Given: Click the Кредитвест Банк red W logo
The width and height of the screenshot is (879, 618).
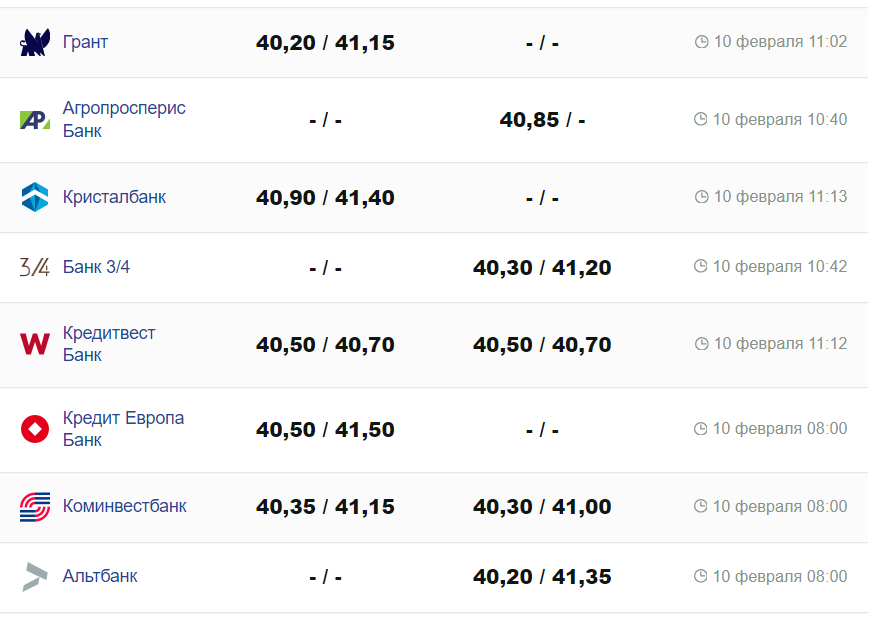Looking at the screenshot, I should (35, 344).
